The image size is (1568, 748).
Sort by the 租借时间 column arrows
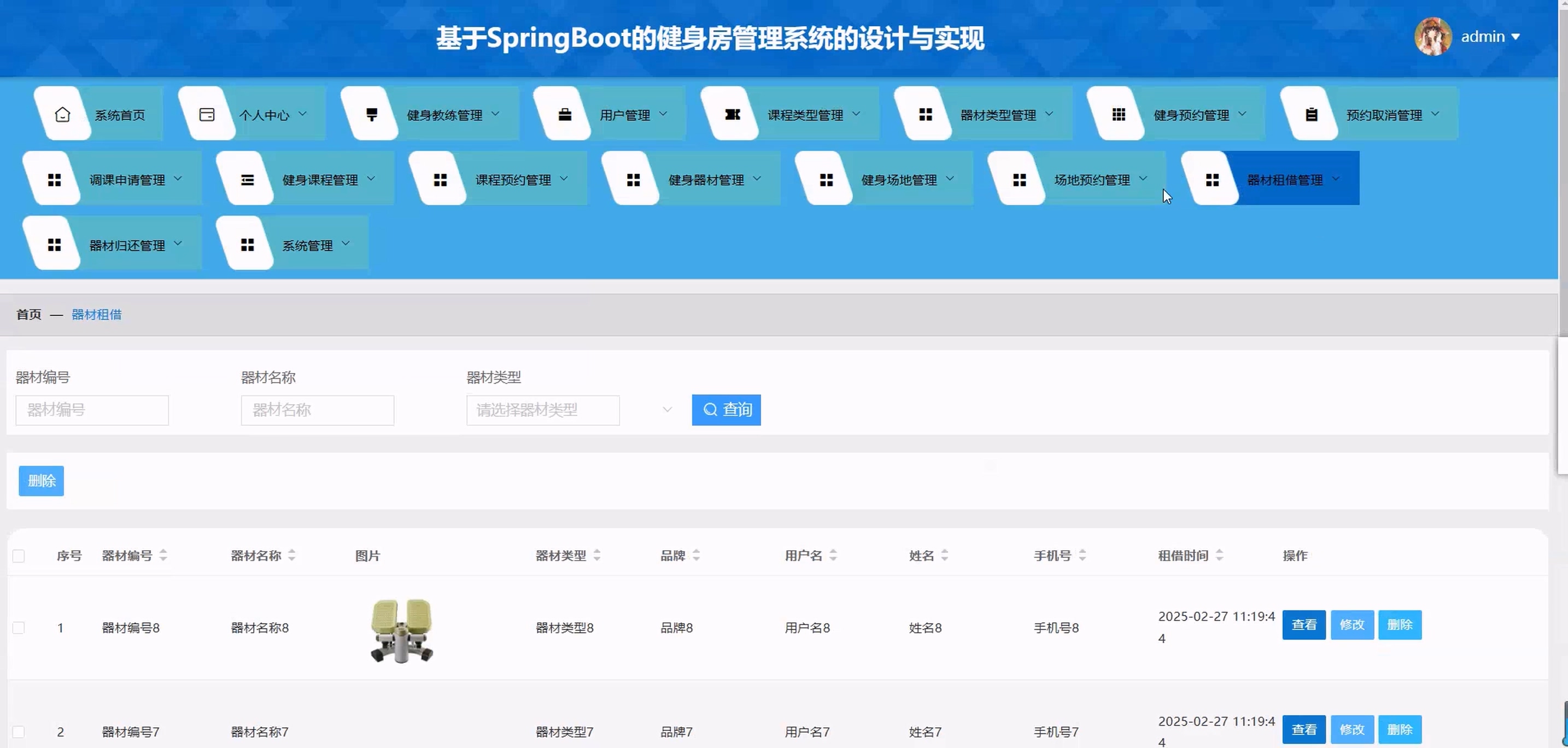click(x=1219, y=556)
